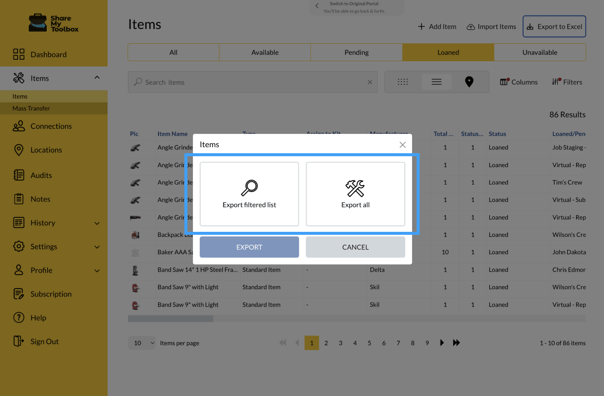Sort by the Pic column header
The width and height of the screenshot is (604, 396).
click(134, 134)
